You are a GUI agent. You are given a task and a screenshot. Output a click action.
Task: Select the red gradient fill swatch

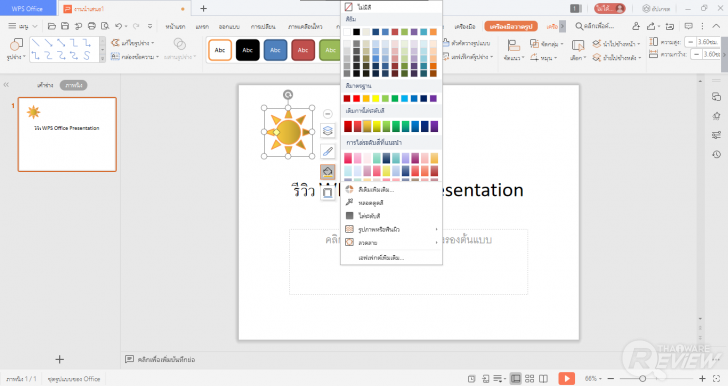click(348, 126)
